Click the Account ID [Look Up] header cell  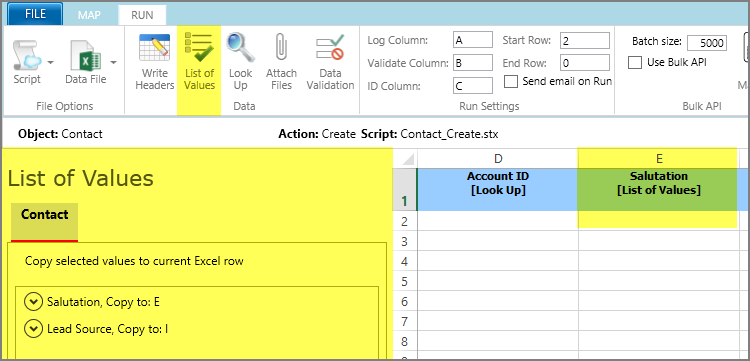[x=497, y=190]
